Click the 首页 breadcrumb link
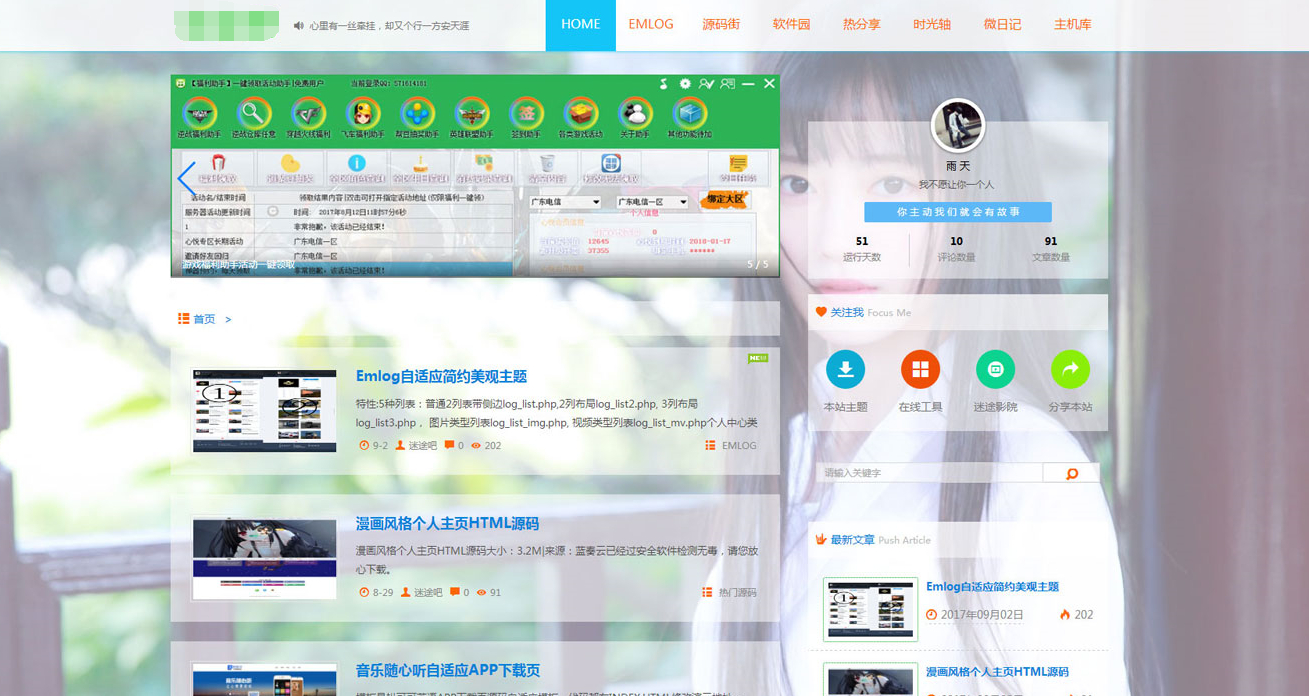 204,319
